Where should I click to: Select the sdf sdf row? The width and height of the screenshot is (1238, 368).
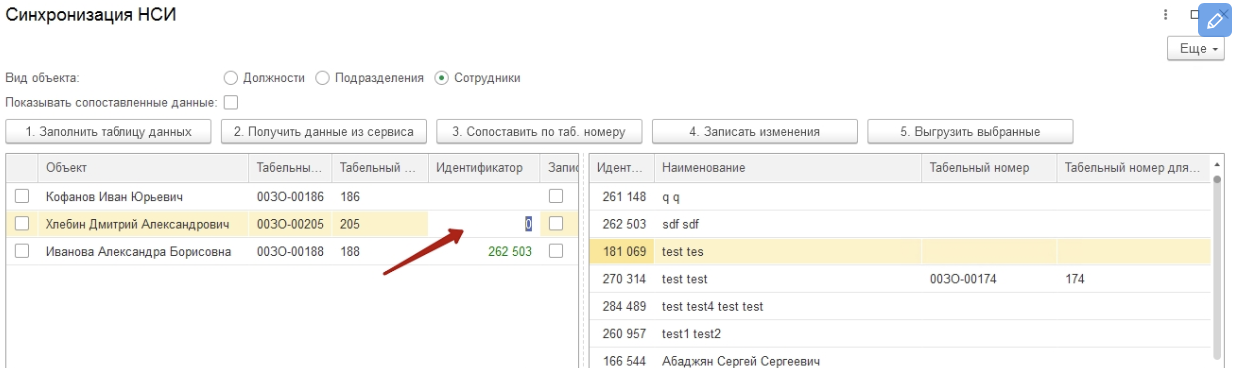click(x=900, y=224)
